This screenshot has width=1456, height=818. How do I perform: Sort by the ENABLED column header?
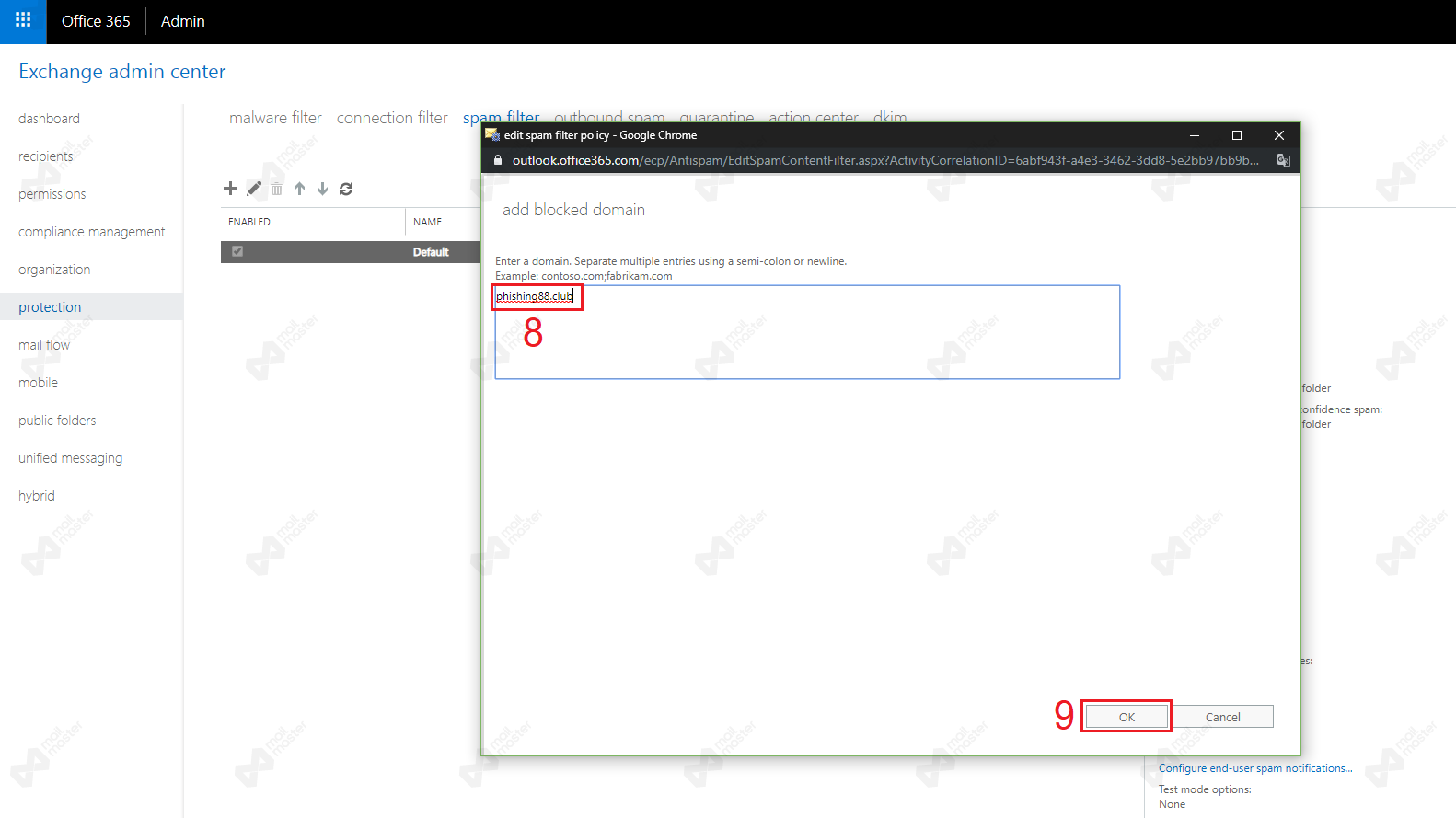pos(249,222)
